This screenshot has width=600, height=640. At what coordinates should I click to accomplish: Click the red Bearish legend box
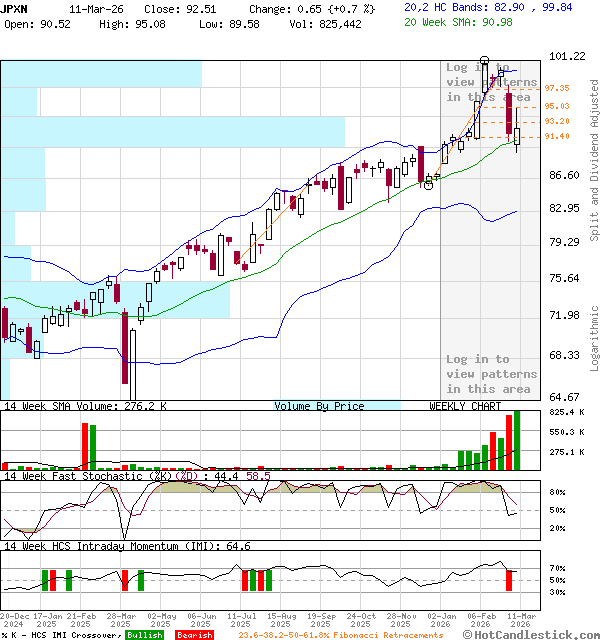[194, 635]
